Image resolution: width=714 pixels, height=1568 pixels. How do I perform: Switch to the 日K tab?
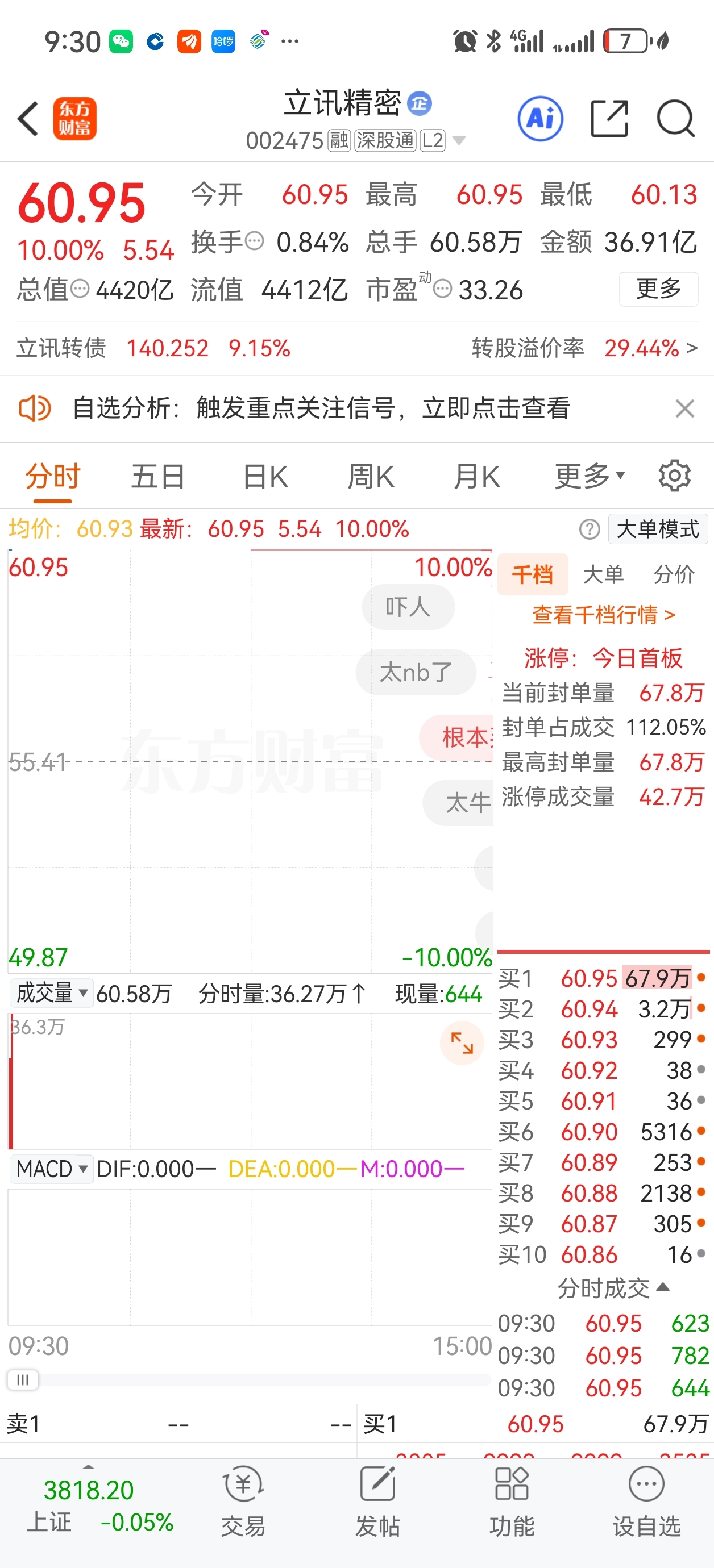click(x=265, y=476)
